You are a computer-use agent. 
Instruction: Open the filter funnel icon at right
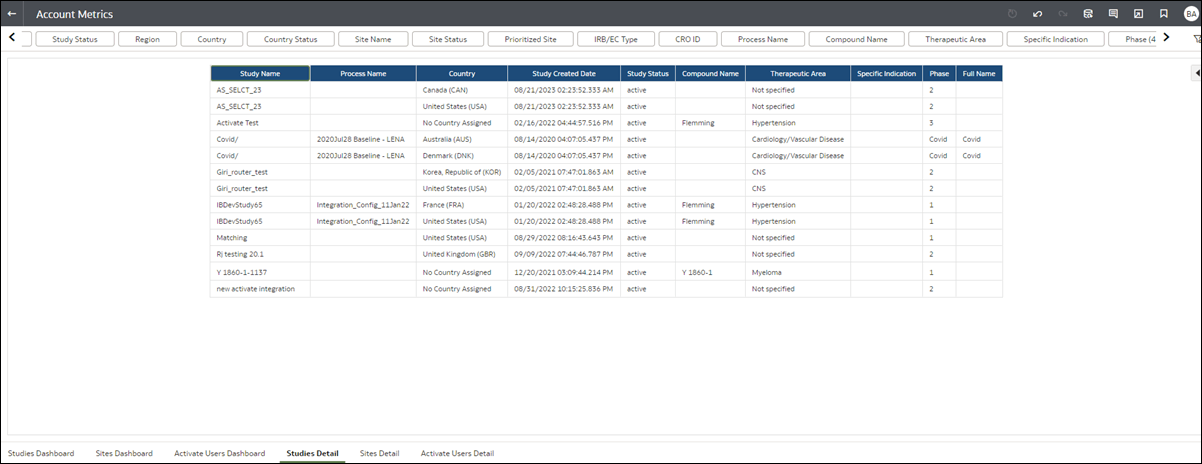1196,39
